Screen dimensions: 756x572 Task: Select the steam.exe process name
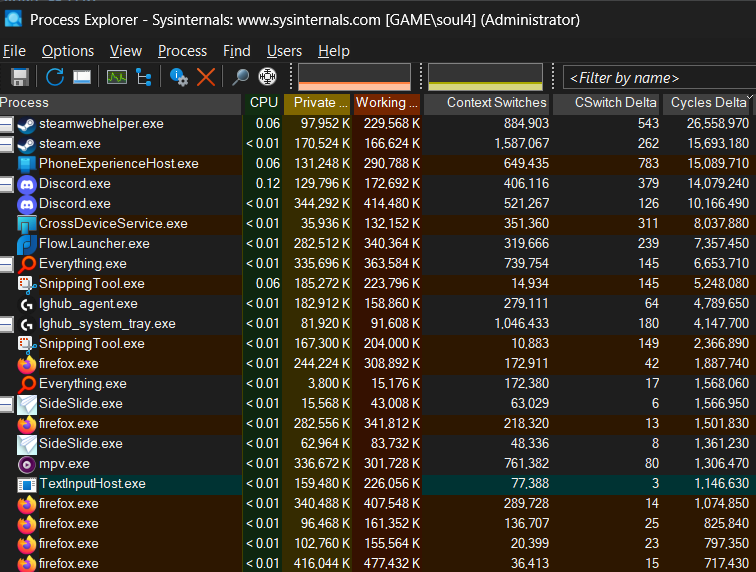[70, 144]
